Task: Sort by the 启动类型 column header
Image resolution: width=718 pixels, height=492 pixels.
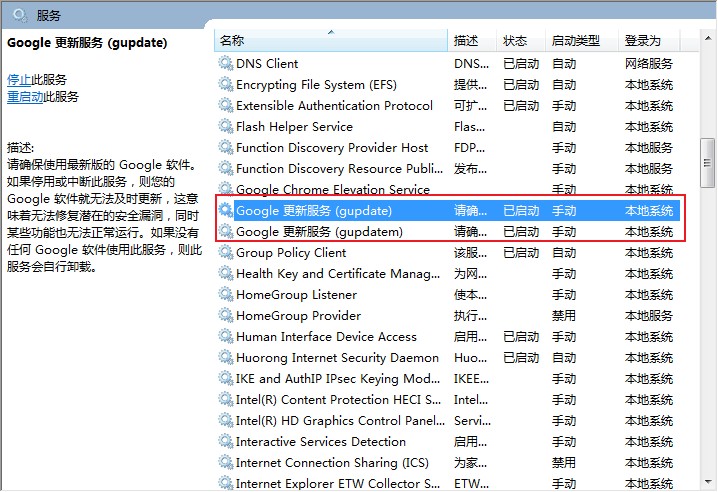Action: click(x=582, y=41)
